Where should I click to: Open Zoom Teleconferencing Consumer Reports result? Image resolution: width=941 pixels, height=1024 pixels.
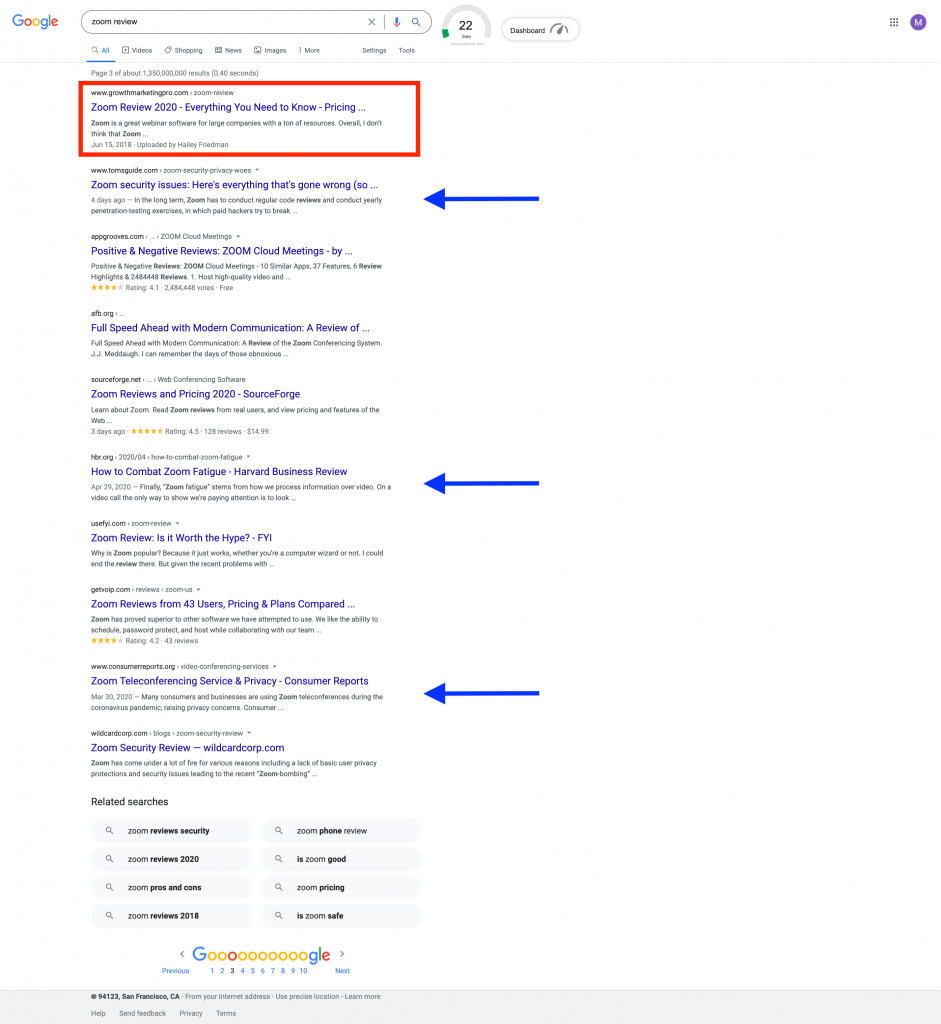(229, 681)
